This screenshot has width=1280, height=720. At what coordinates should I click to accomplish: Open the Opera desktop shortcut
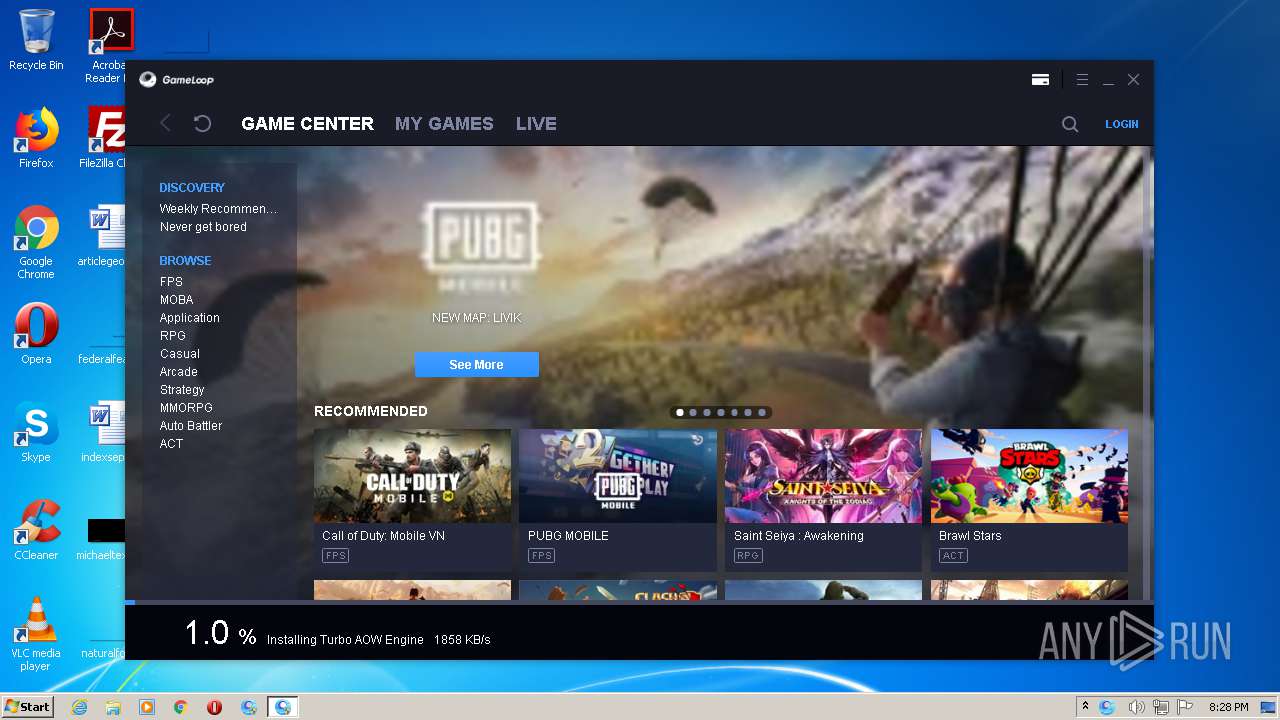click(36, 333)
